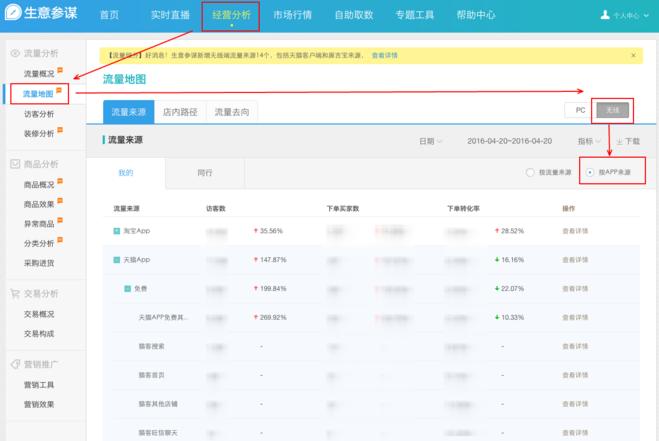View details for the 天猫App row
Screen dimensions: 659x441
point(575,260)
